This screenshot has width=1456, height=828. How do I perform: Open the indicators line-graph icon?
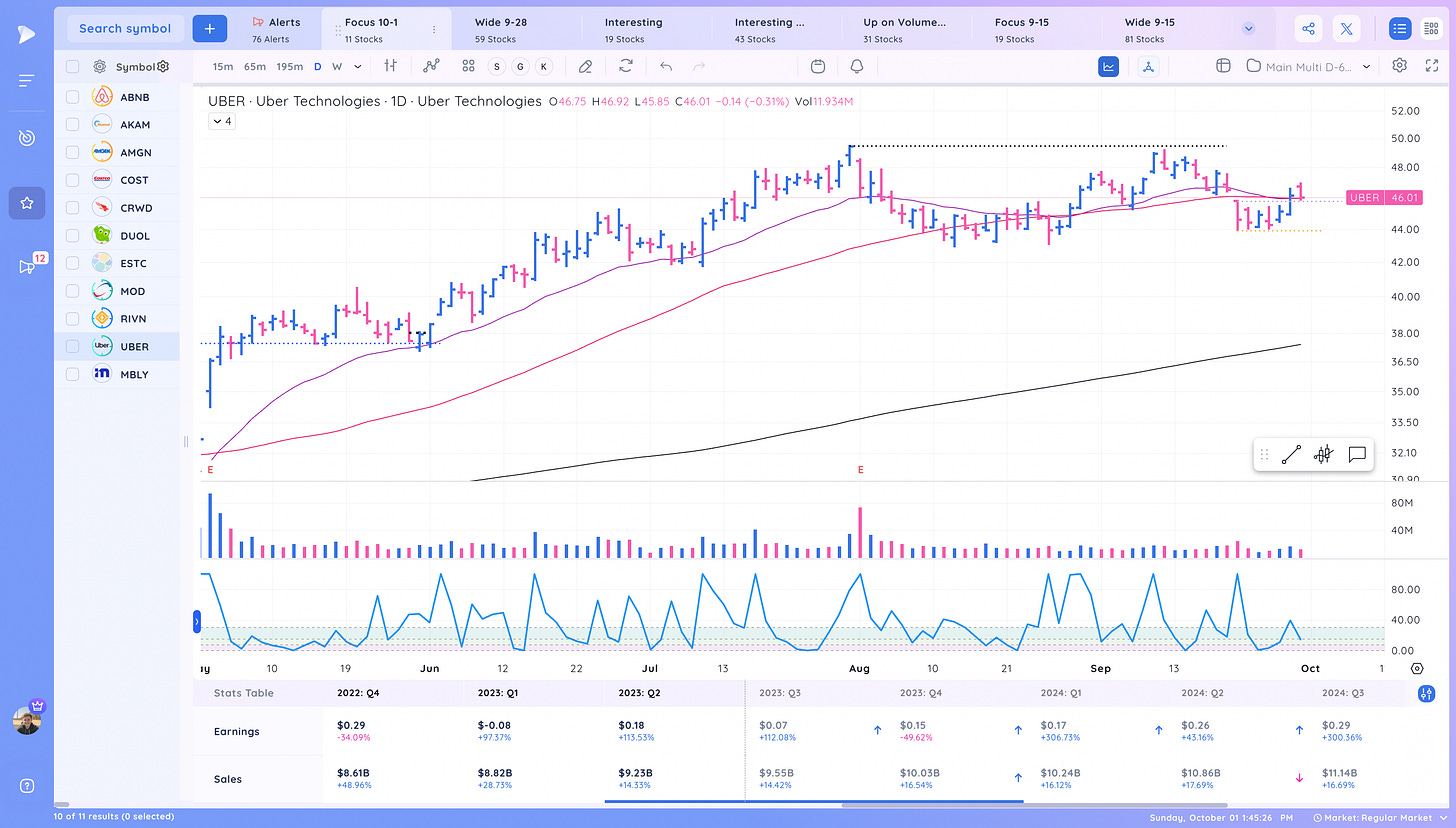click(x=431, y=66)
